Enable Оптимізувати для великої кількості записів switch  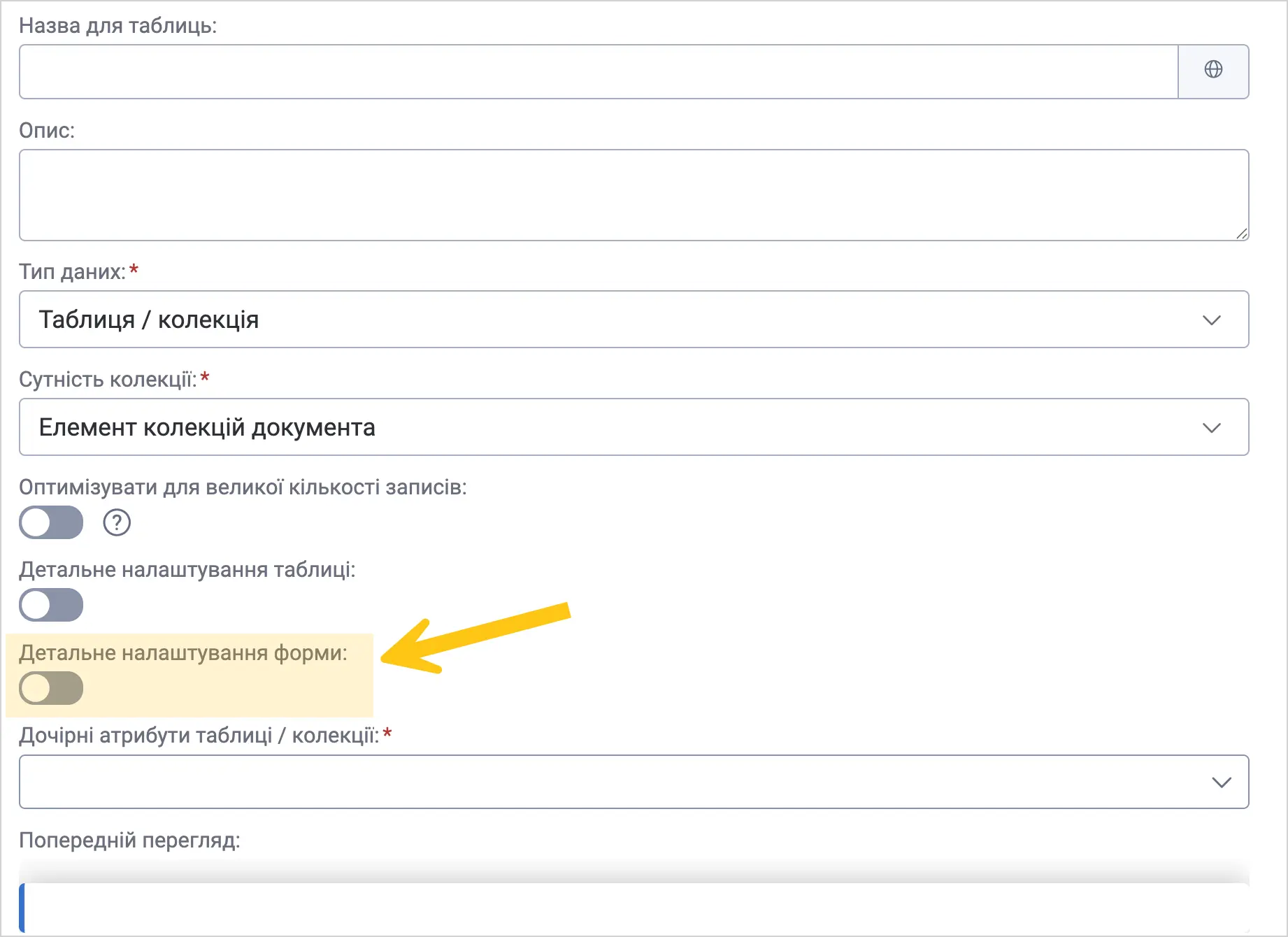point(51,522)
